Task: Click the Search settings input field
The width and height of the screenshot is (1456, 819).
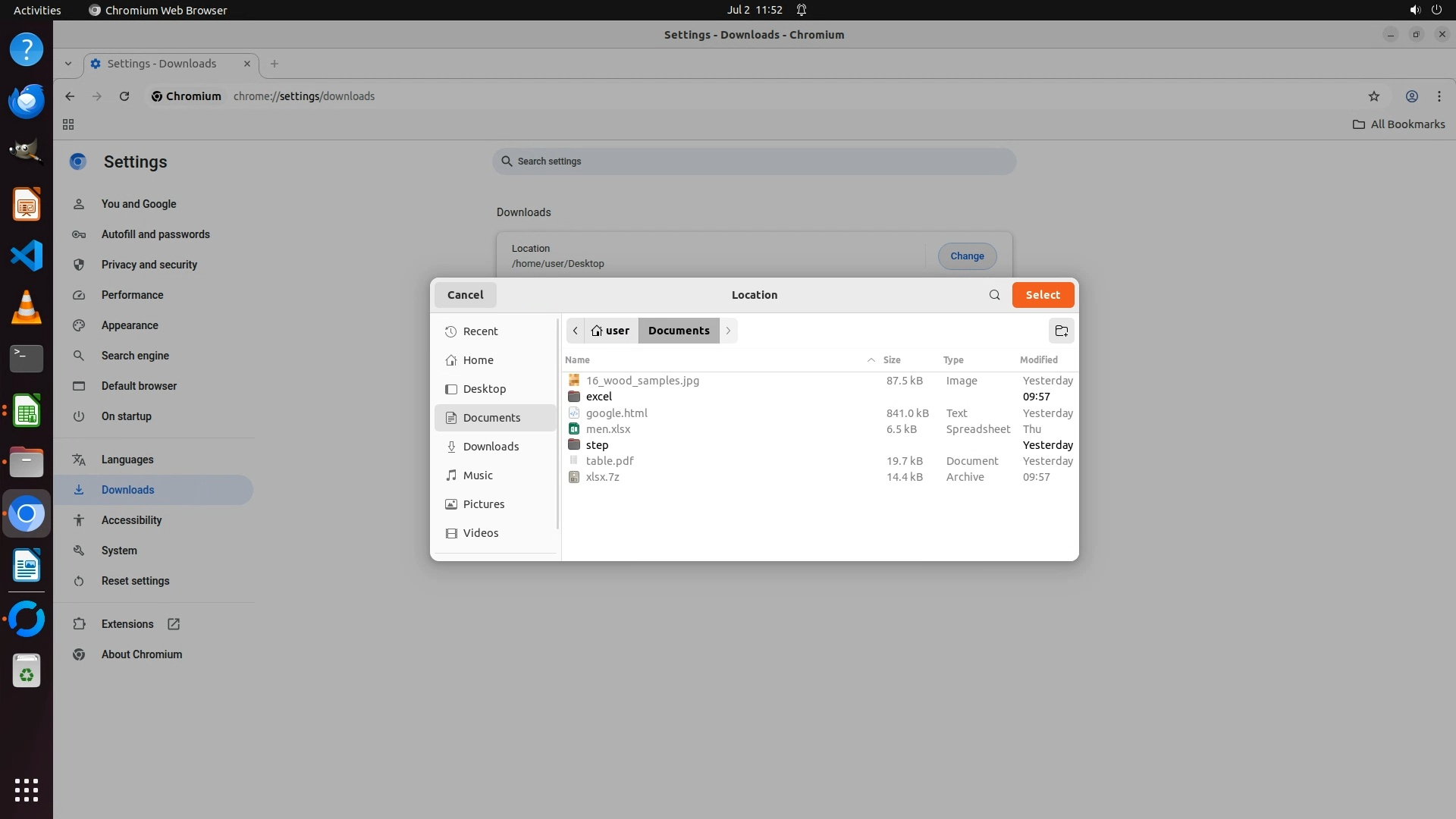Action: coord(754,162)
